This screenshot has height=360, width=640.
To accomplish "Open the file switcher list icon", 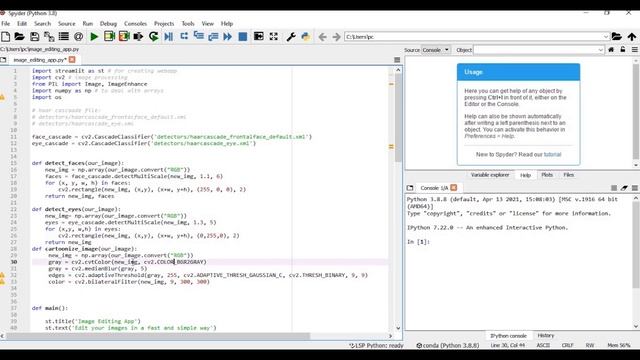I will click(64, 37).
